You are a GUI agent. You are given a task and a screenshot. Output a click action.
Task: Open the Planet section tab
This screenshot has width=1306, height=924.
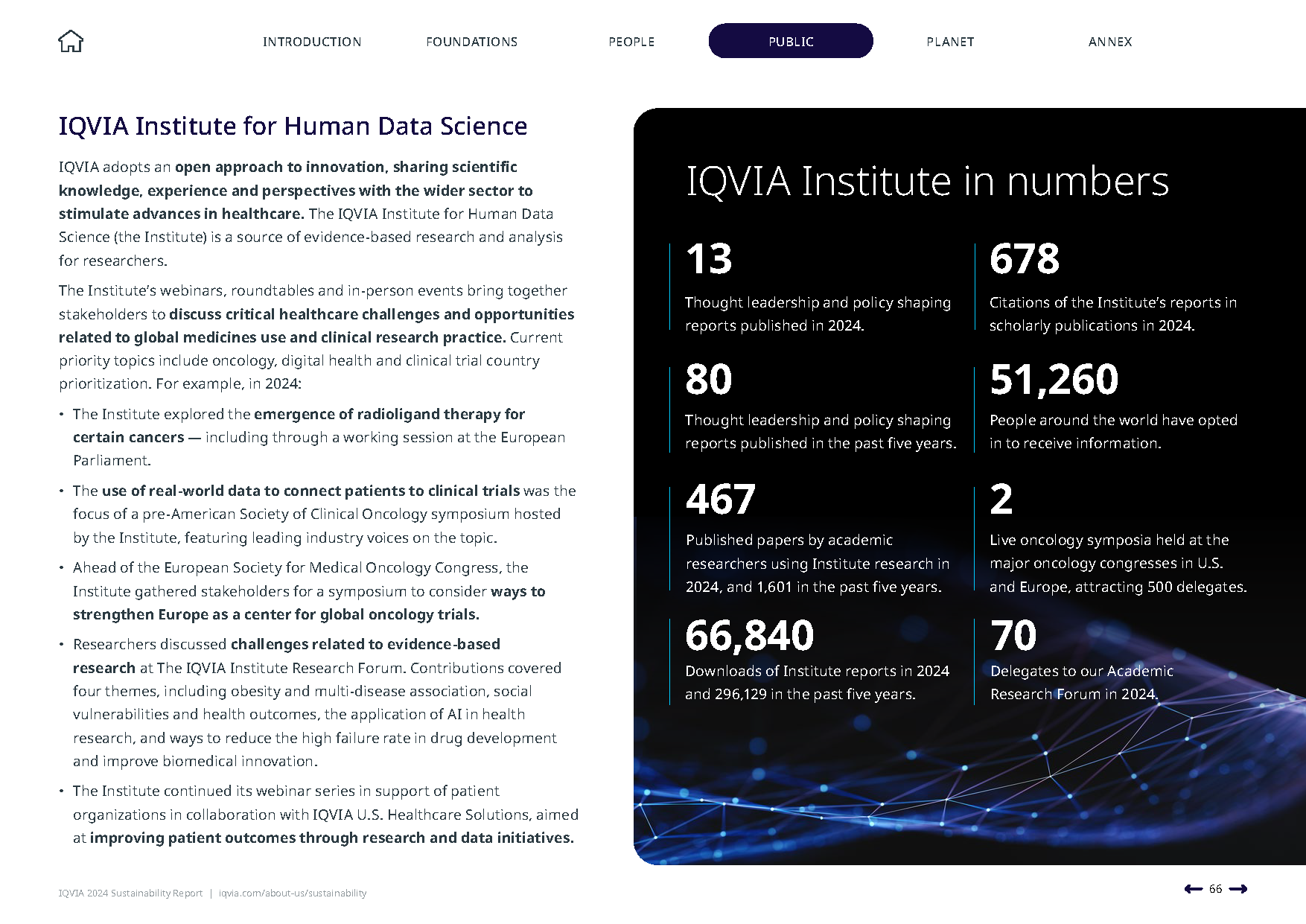tap(950, 42)
